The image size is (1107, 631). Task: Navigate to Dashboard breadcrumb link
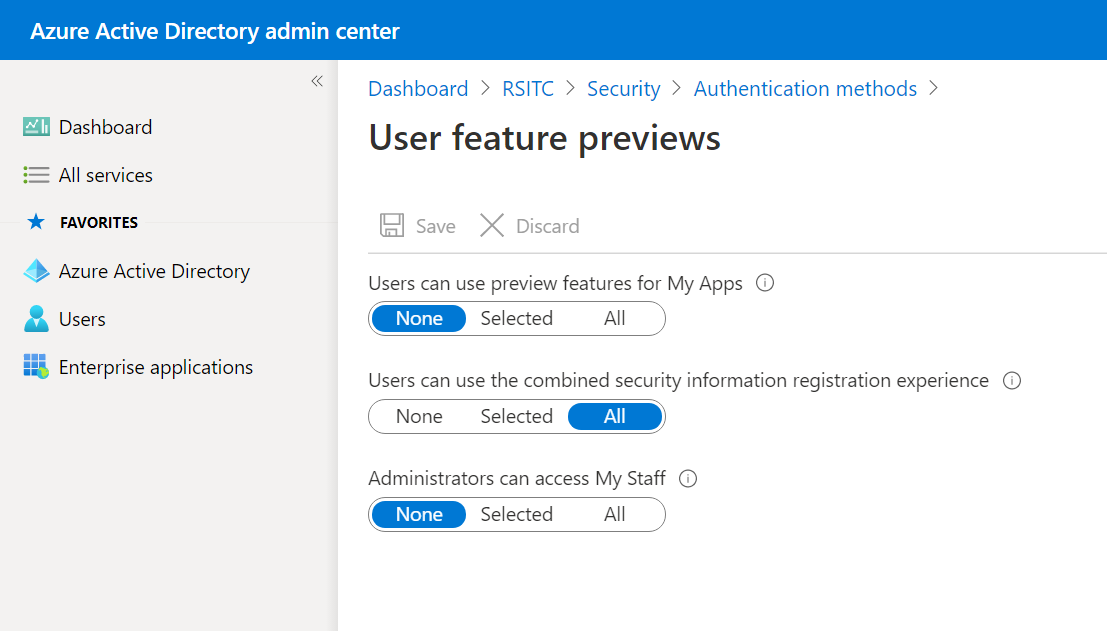pos(418,89)
